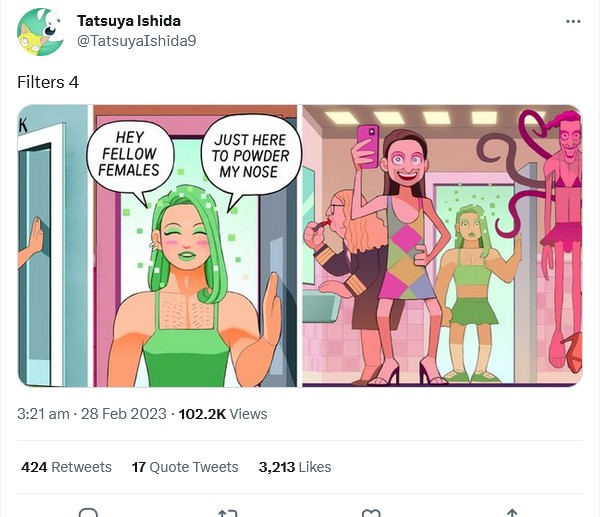Show the 3,213 Likes list
The image size is (614, 517).
[x=295, y=467]
